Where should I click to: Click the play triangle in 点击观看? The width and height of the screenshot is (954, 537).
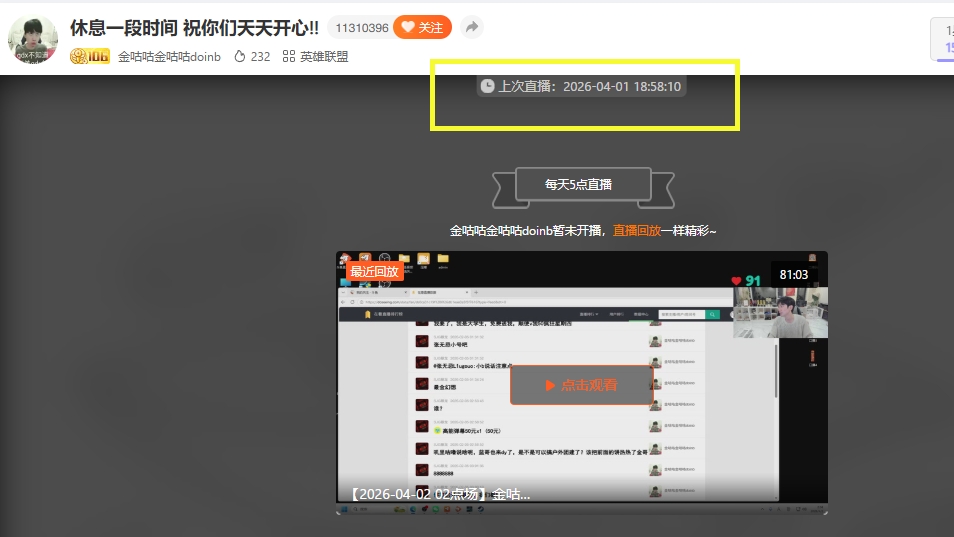click(x=550, y=385)
